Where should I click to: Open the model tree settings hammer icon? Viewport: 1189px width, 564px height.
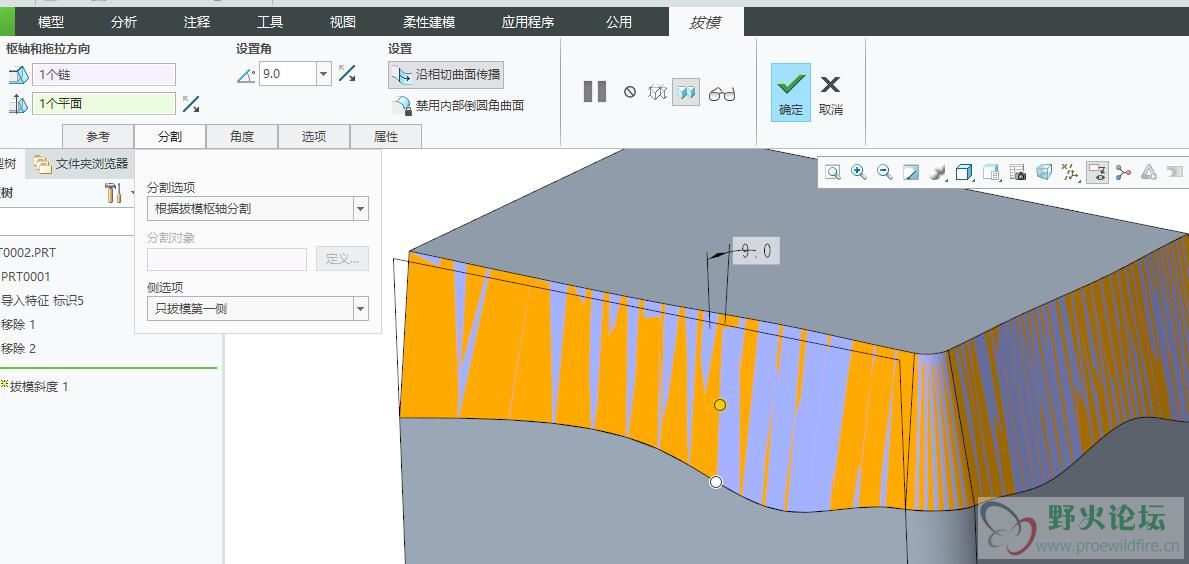coord(113,193)
